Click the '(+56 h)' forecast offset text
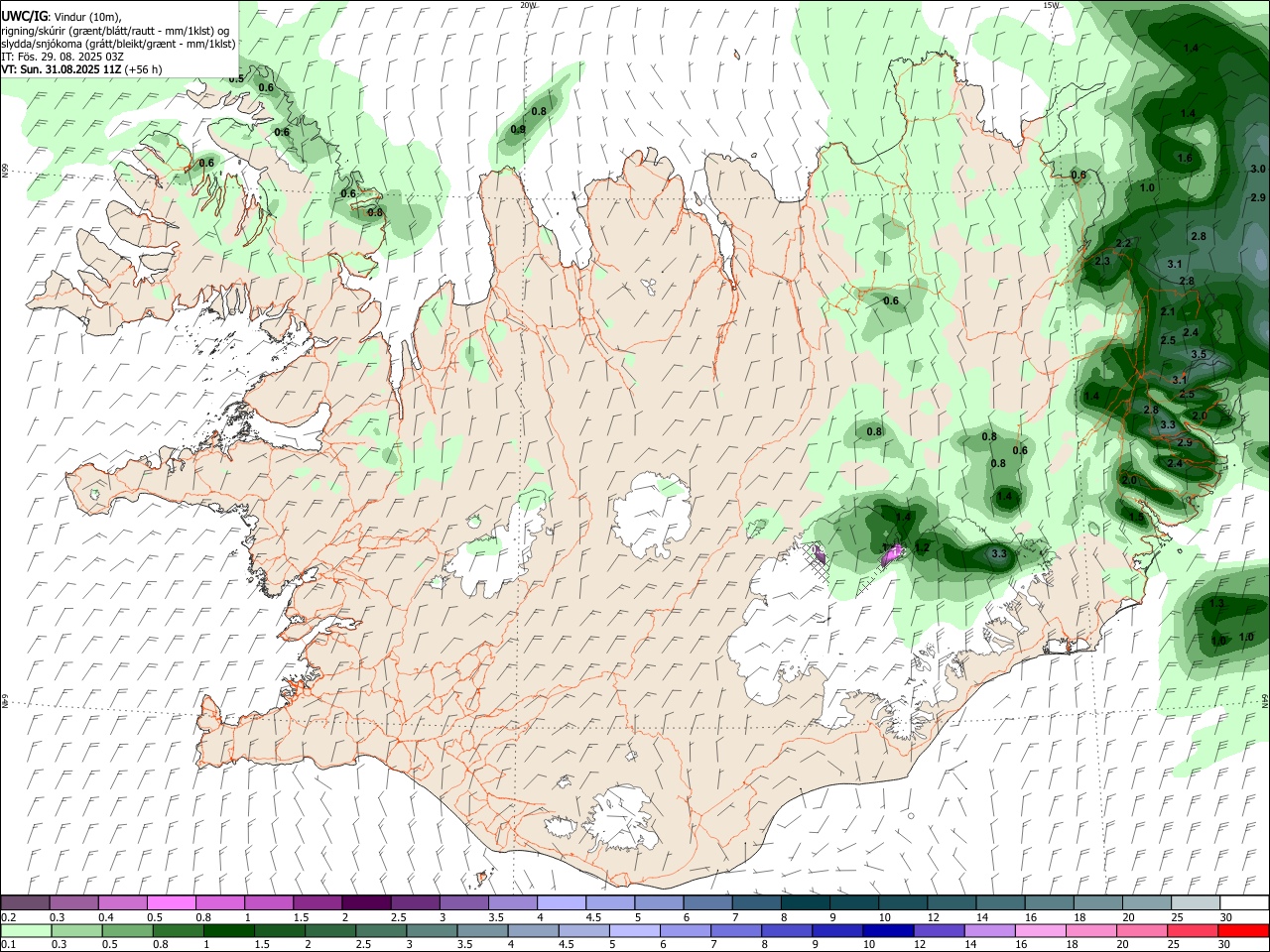 click(x=143, y=69)
